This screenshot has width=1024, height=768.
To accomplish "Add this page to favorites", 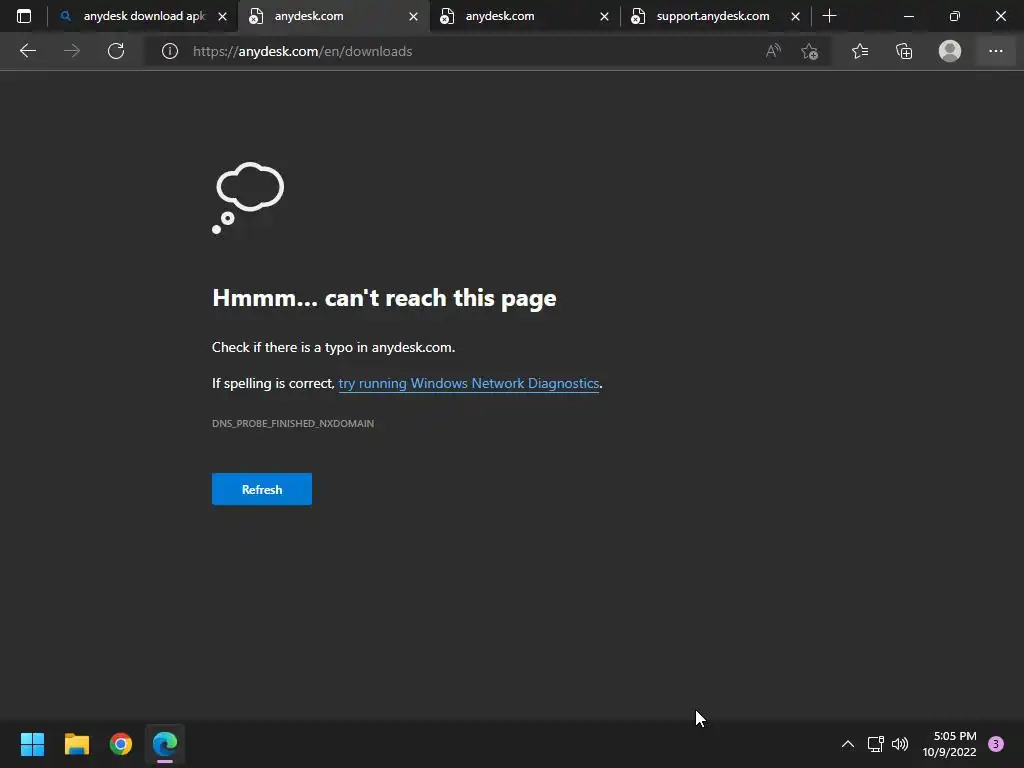I will pyautogui.click(x=810, y=51).
